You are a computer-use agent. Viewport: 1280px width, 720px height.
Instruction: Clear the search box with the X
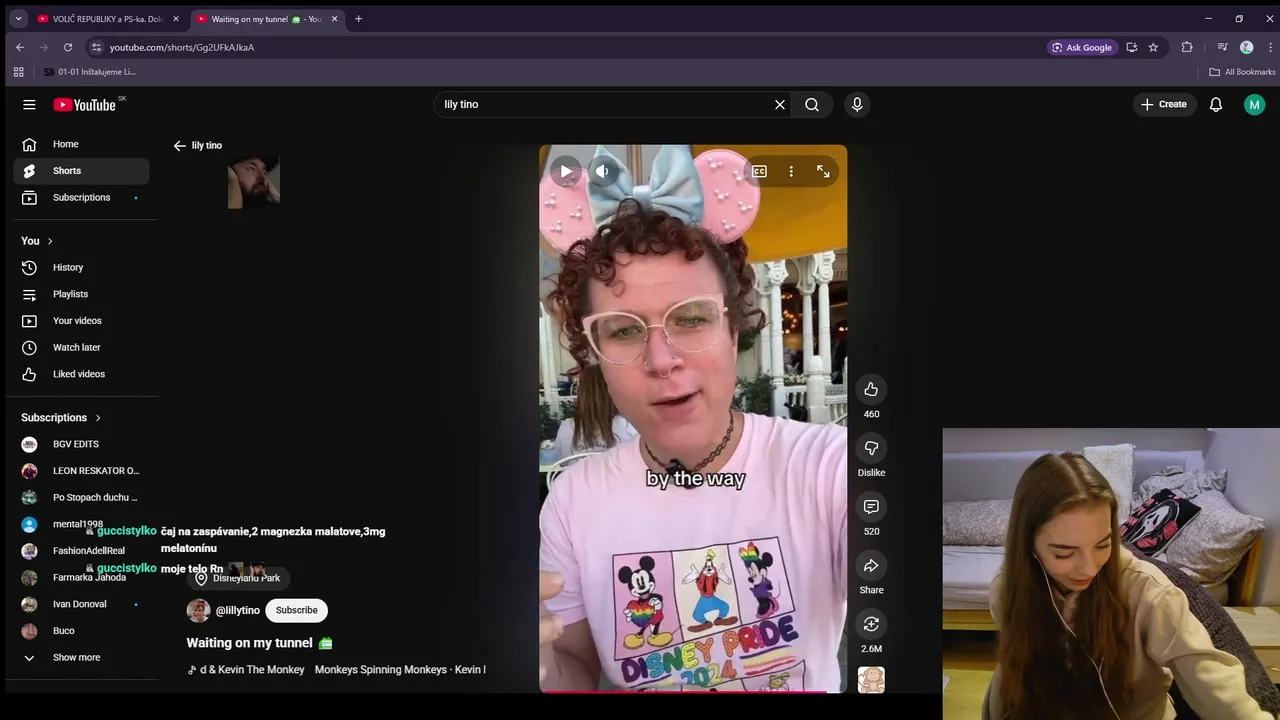(780, 104)
